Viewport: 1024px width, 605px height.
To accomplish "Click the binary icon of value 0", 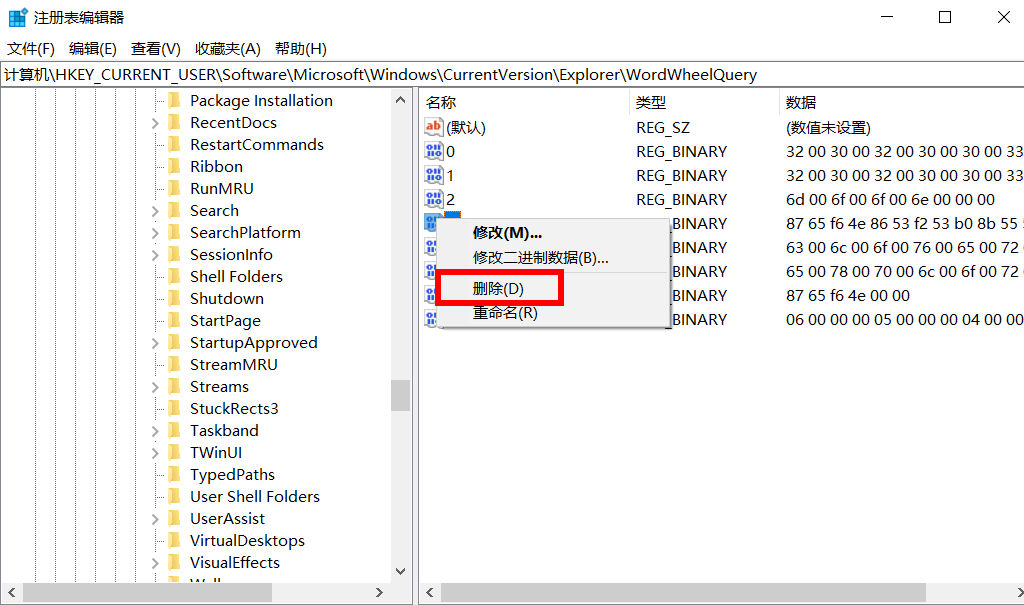I will [x=434, y=152].
